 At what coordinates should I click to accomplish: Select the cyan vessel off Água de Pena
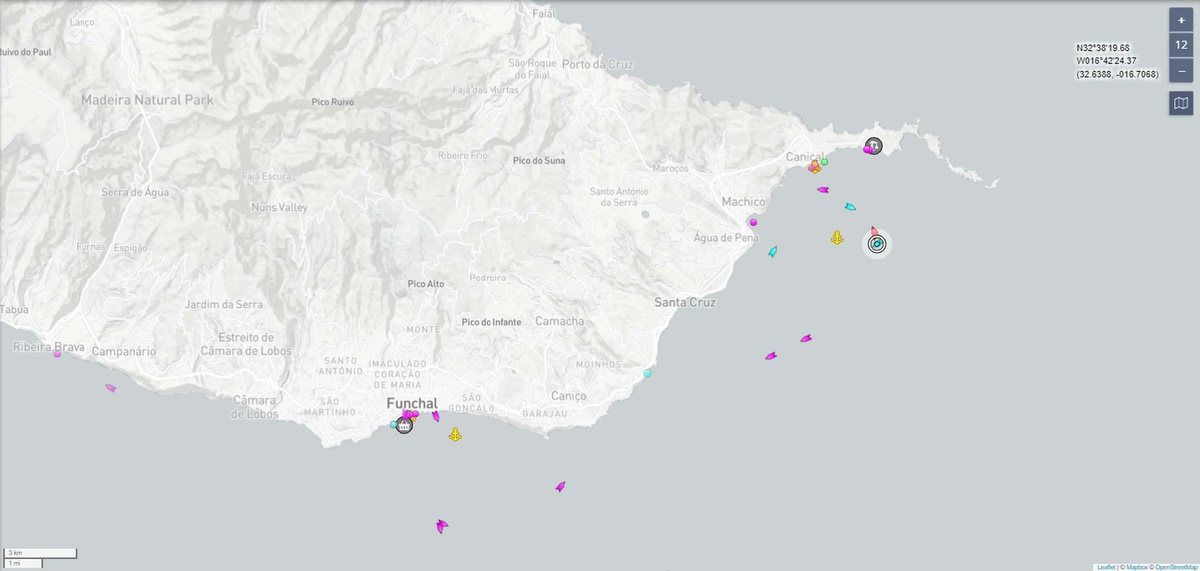coord(773,252)
